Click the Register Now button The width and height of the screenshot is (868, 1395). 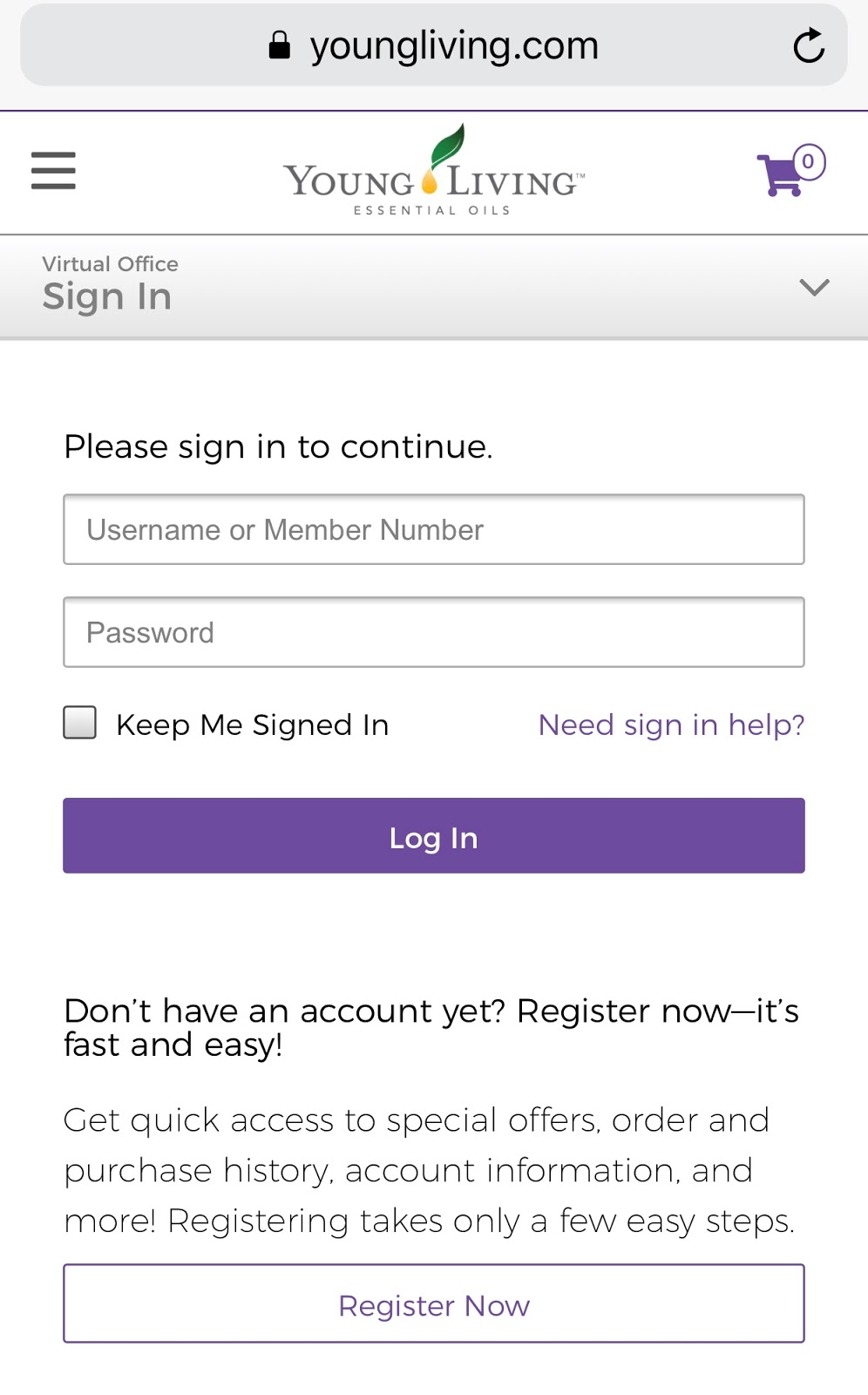pos(434,1303)
